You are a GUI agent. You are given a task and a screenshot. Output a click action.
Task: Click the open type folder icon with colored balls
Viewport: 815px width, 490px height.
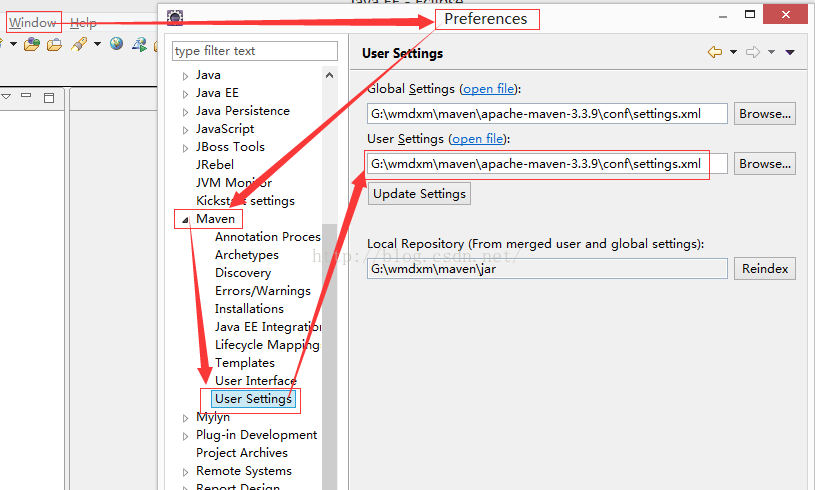32,44
